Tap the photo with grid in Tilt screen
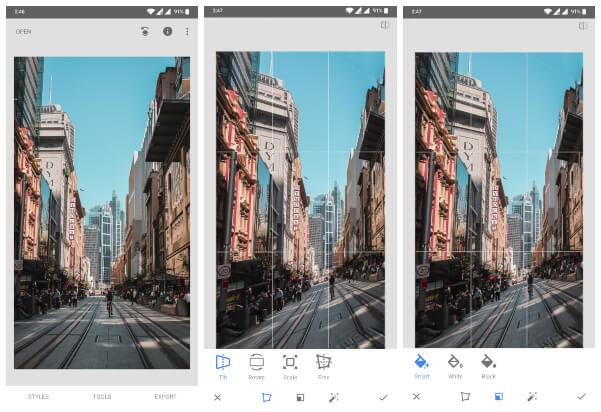The image size is (601, 412). [x=300, y=200]
